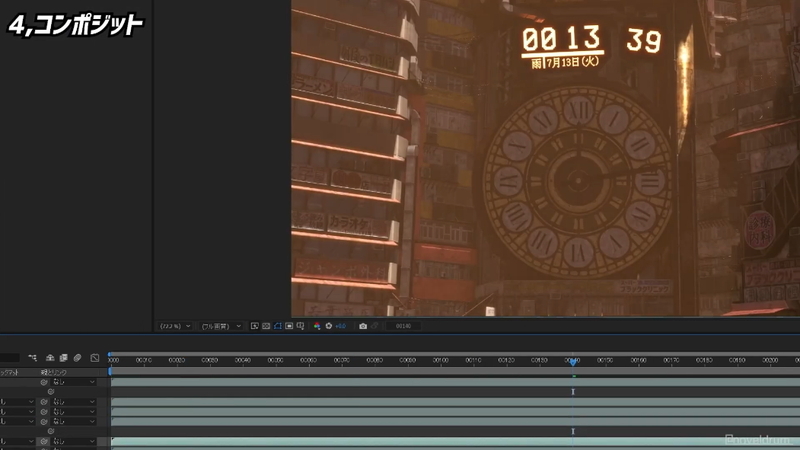800x450 pixels.
Task: Take a snapshot with the camera icon
Action: 363,326
